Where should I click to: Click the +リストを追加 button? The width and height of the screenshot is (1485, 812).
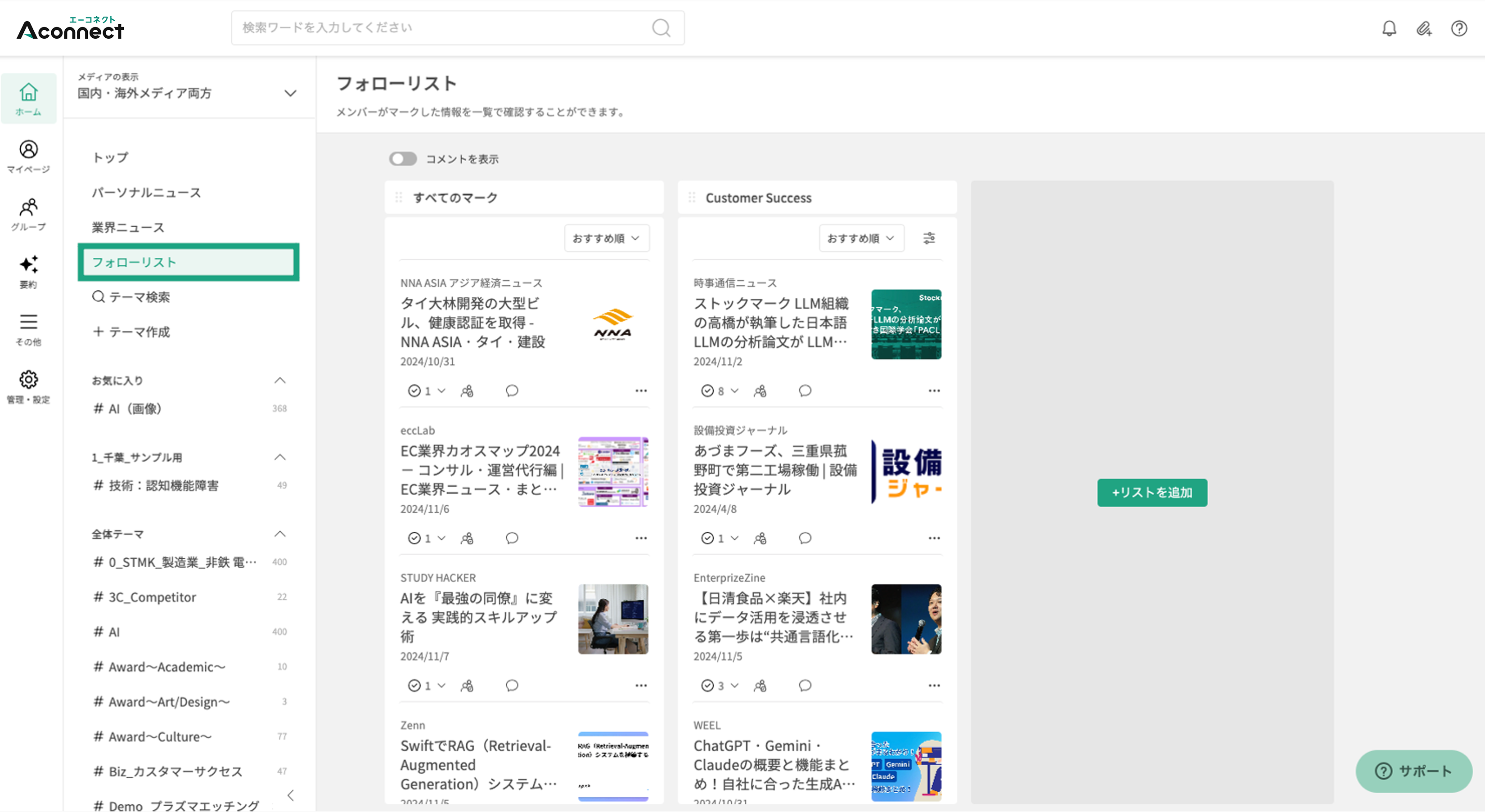[1152, 493]
